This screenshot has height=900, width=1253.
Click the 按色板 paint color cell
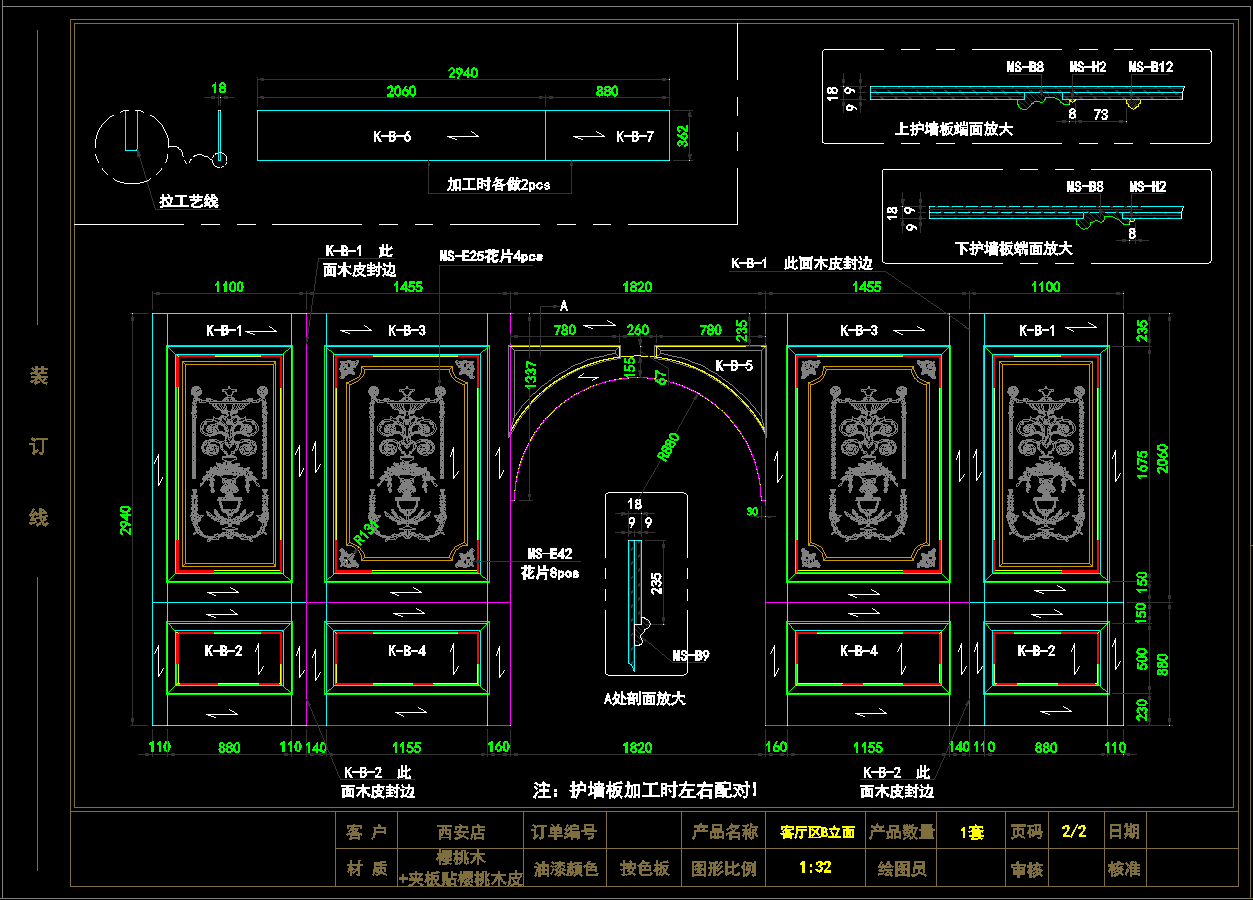pos(644,868)
